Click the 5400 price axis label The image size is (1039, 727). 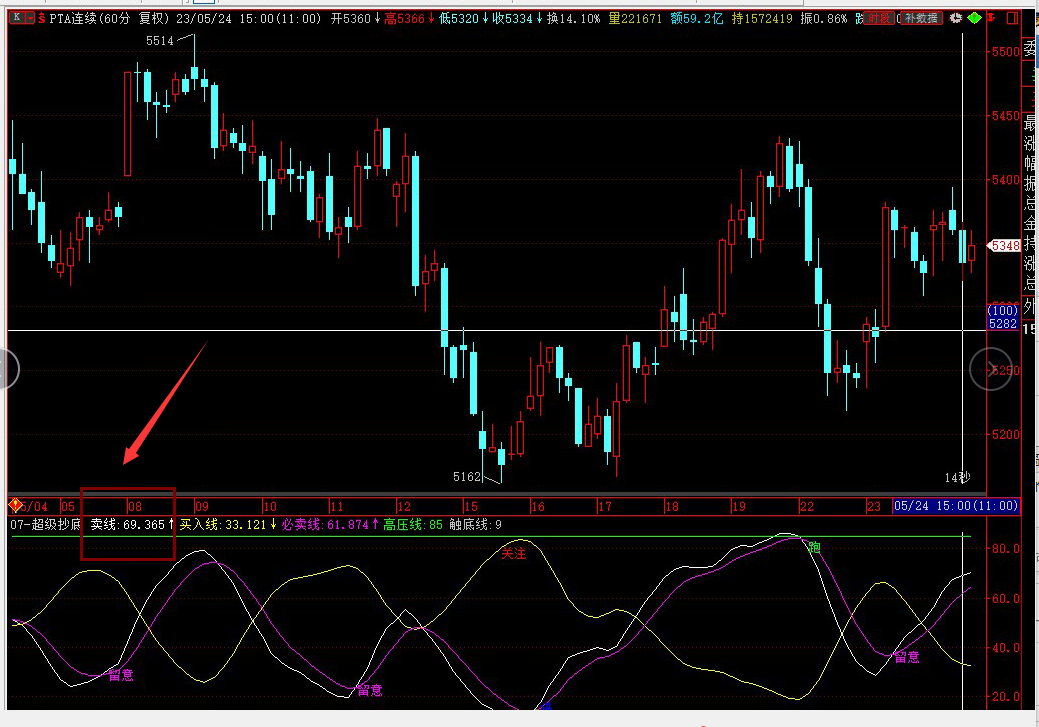pos(1005,180)
